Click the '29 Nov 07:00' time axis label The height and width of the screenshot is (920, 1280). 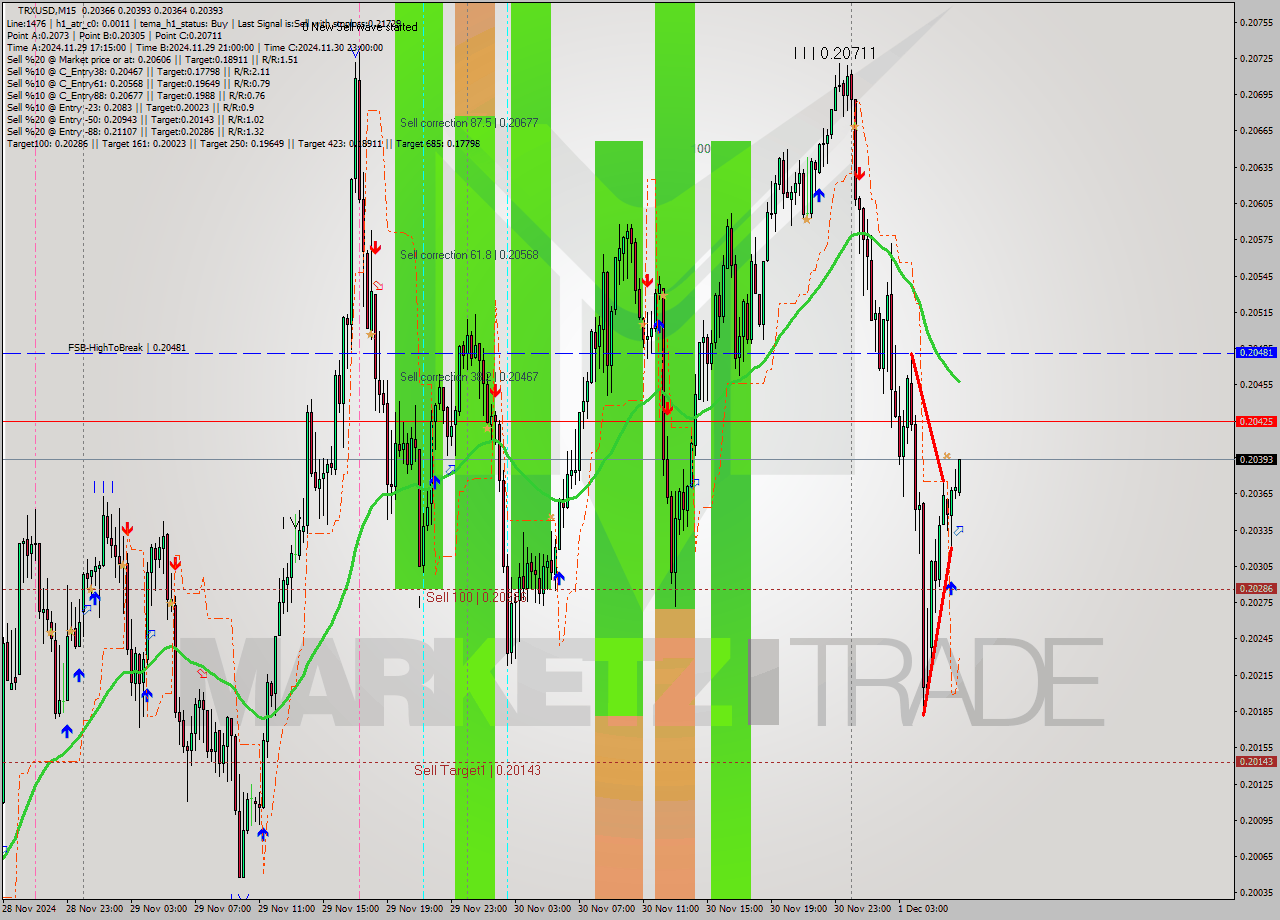(x=222, y=908)
